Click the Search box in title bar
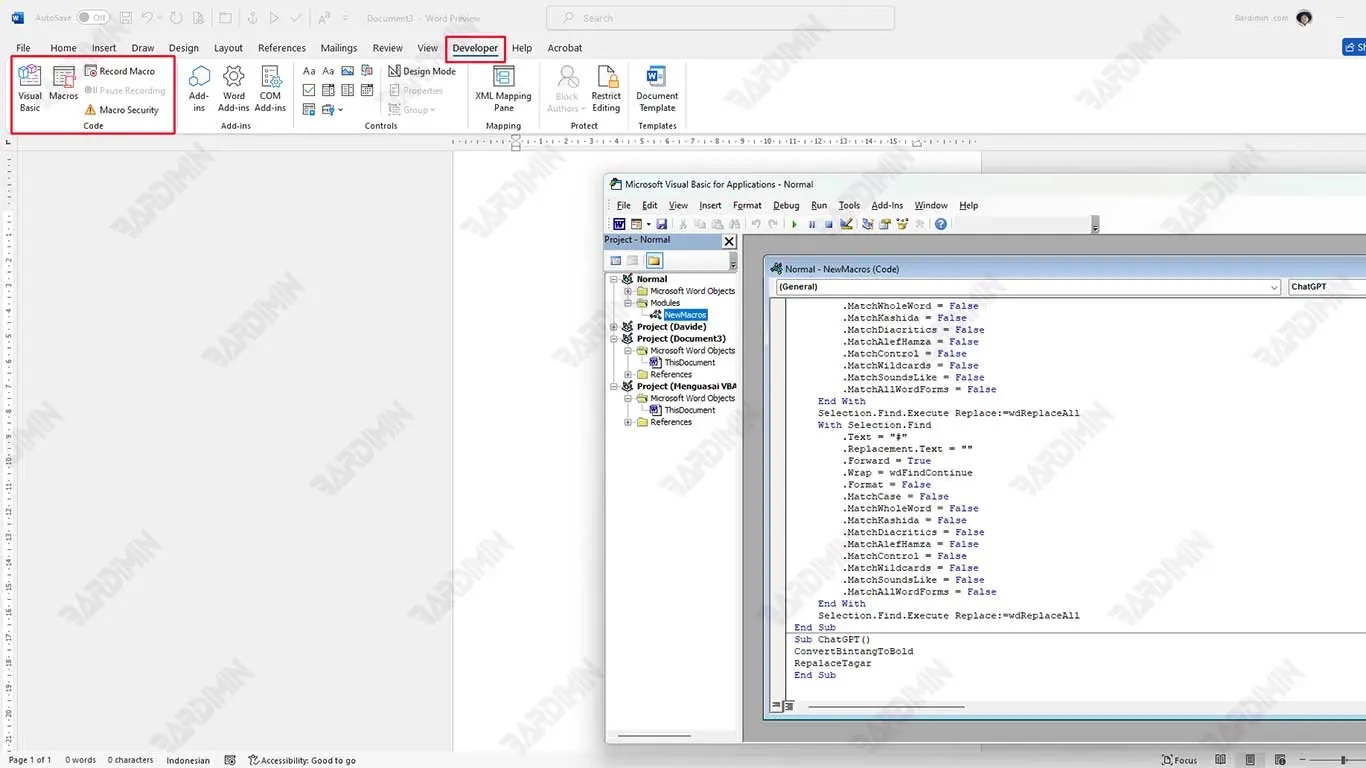This screenshot has height=768, width=1366. tap(720, 18)
